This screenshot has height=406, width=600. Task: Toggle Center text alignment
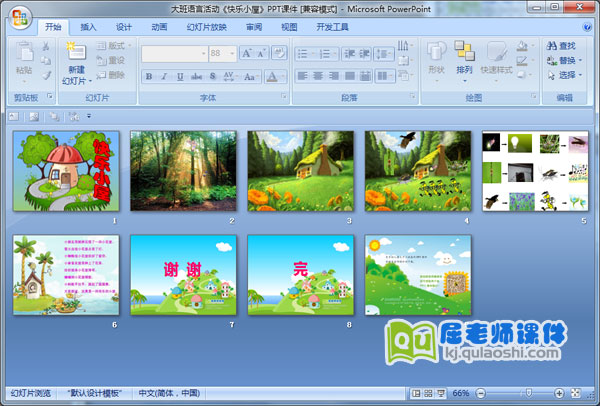[318, 76]
